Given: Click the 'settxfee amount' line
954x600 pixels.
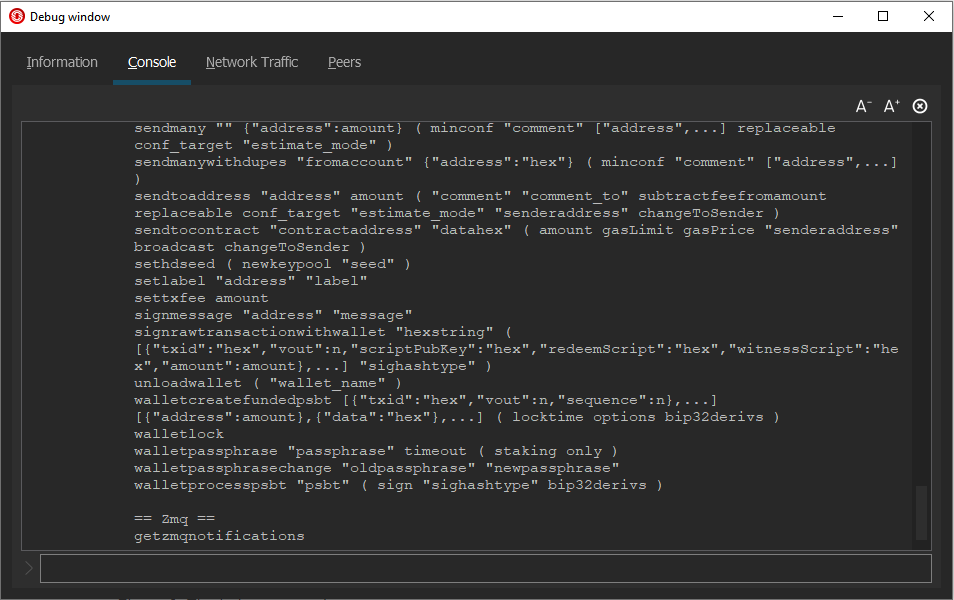Looking at the screenshot, I should click(x=201, y=298).
